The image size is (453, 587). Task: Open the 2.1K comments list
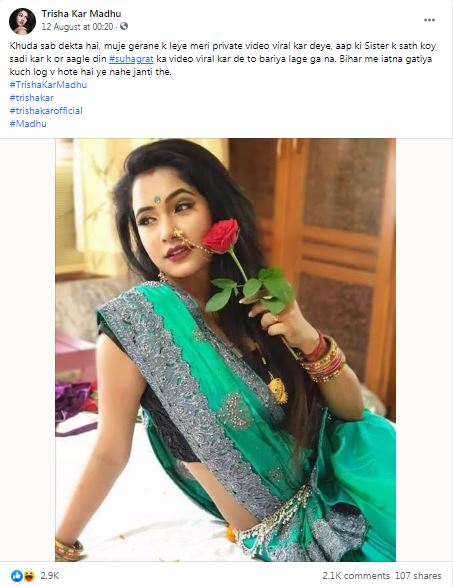pos(356,575)
